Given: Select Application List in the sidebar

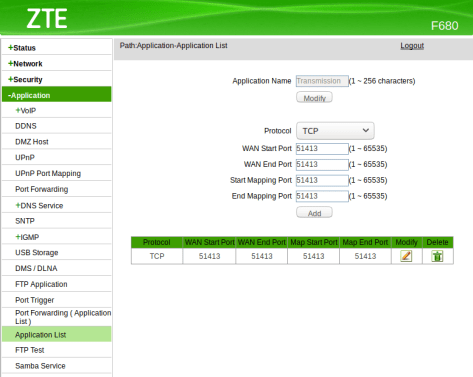Looking at the screenshot, I should pos(56,335).
